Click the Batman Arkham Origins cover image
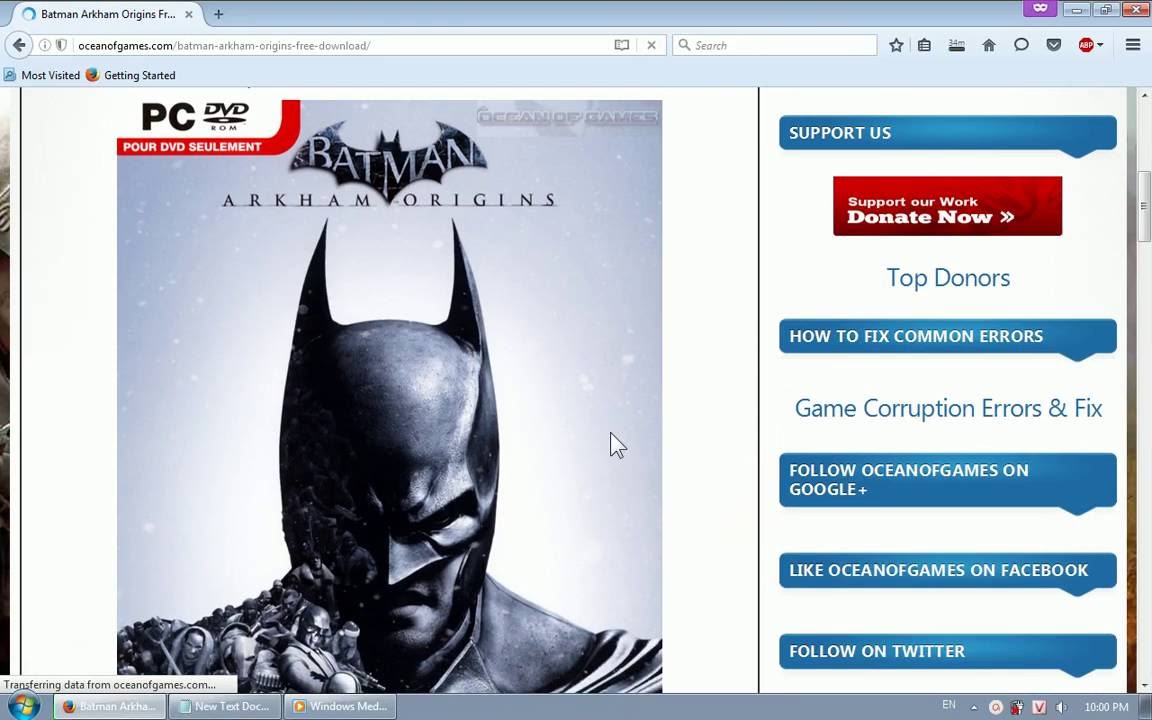 point(389,397)
